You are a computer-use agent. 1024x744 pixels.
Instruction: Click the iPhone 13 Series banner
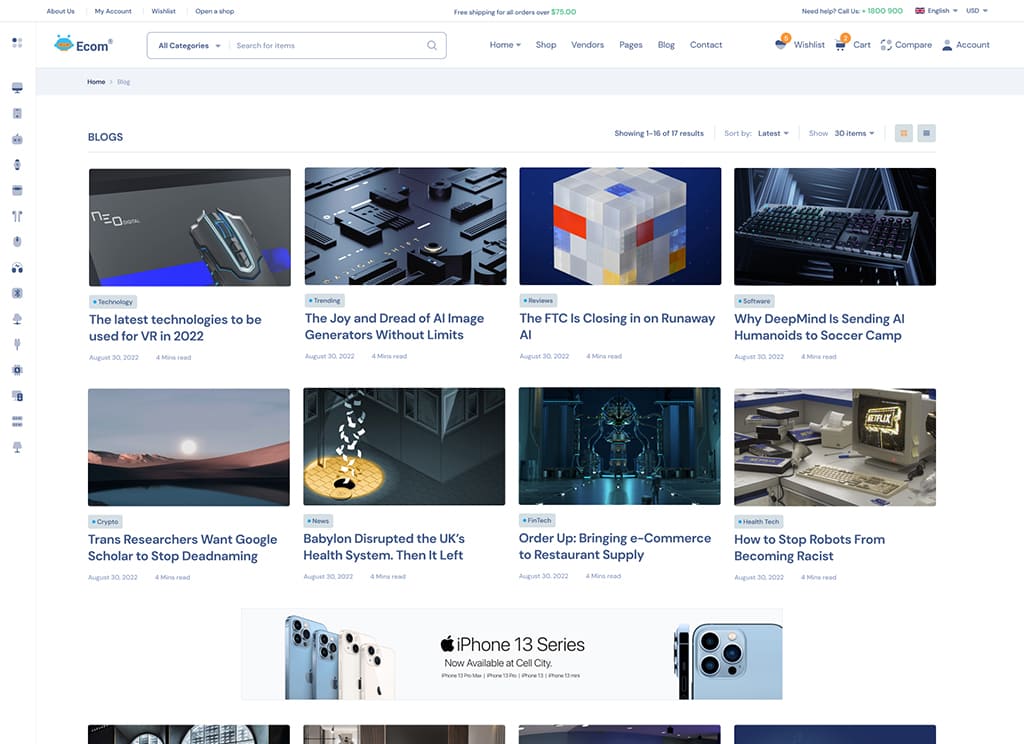512,653
